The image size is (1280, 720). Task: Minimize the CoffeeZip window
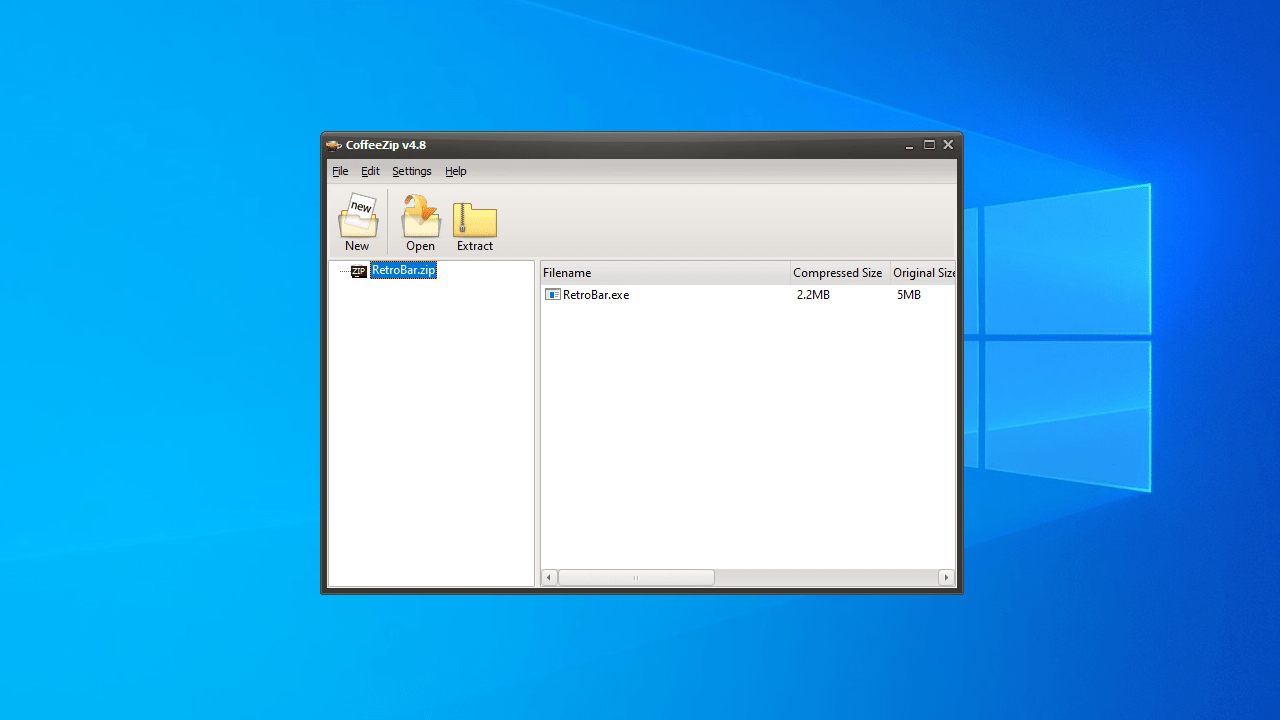909,145
